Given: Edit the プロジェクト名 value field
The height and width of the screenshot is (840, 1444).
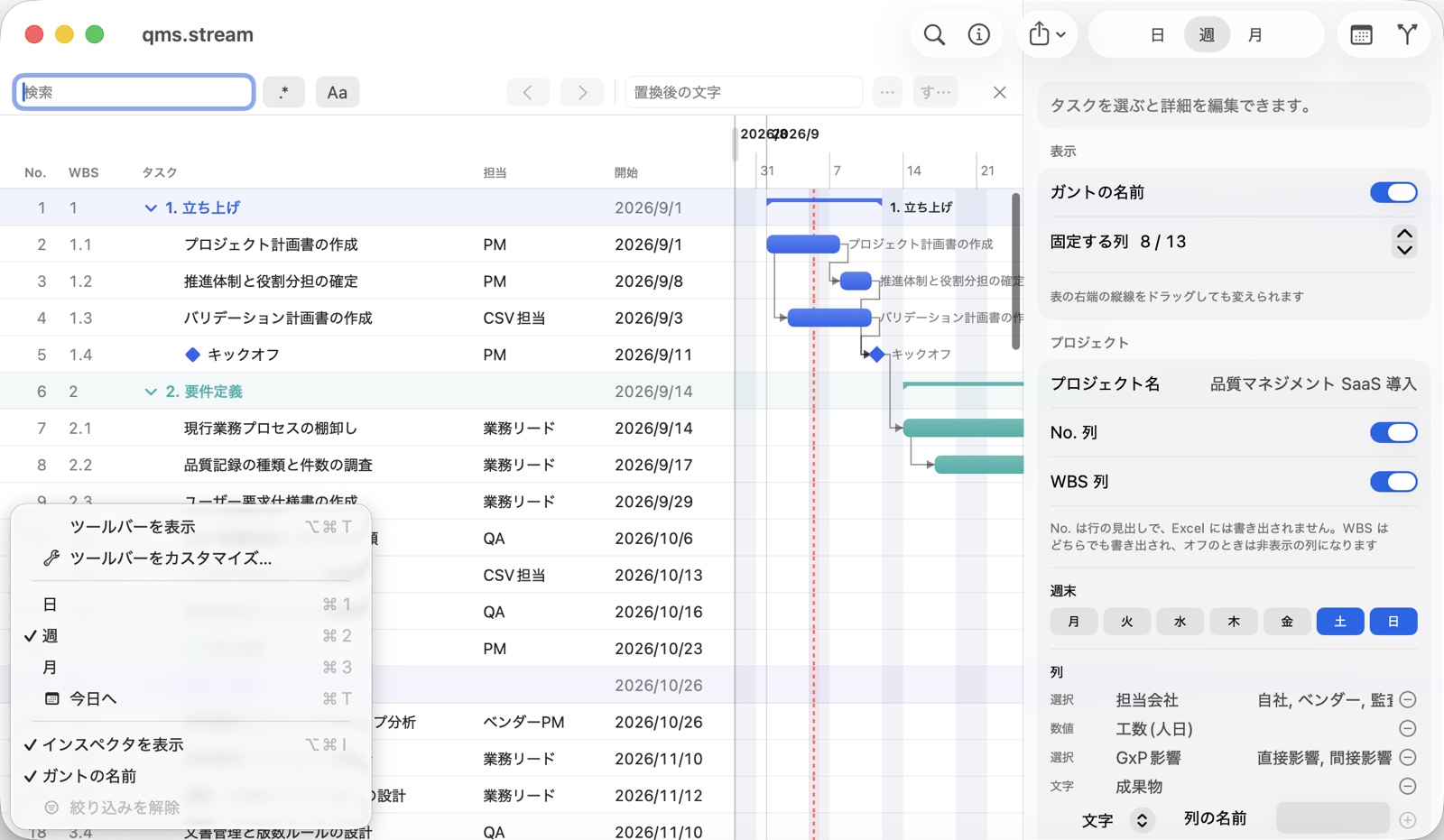Looking at the screenshot, I should [1313, 384].
